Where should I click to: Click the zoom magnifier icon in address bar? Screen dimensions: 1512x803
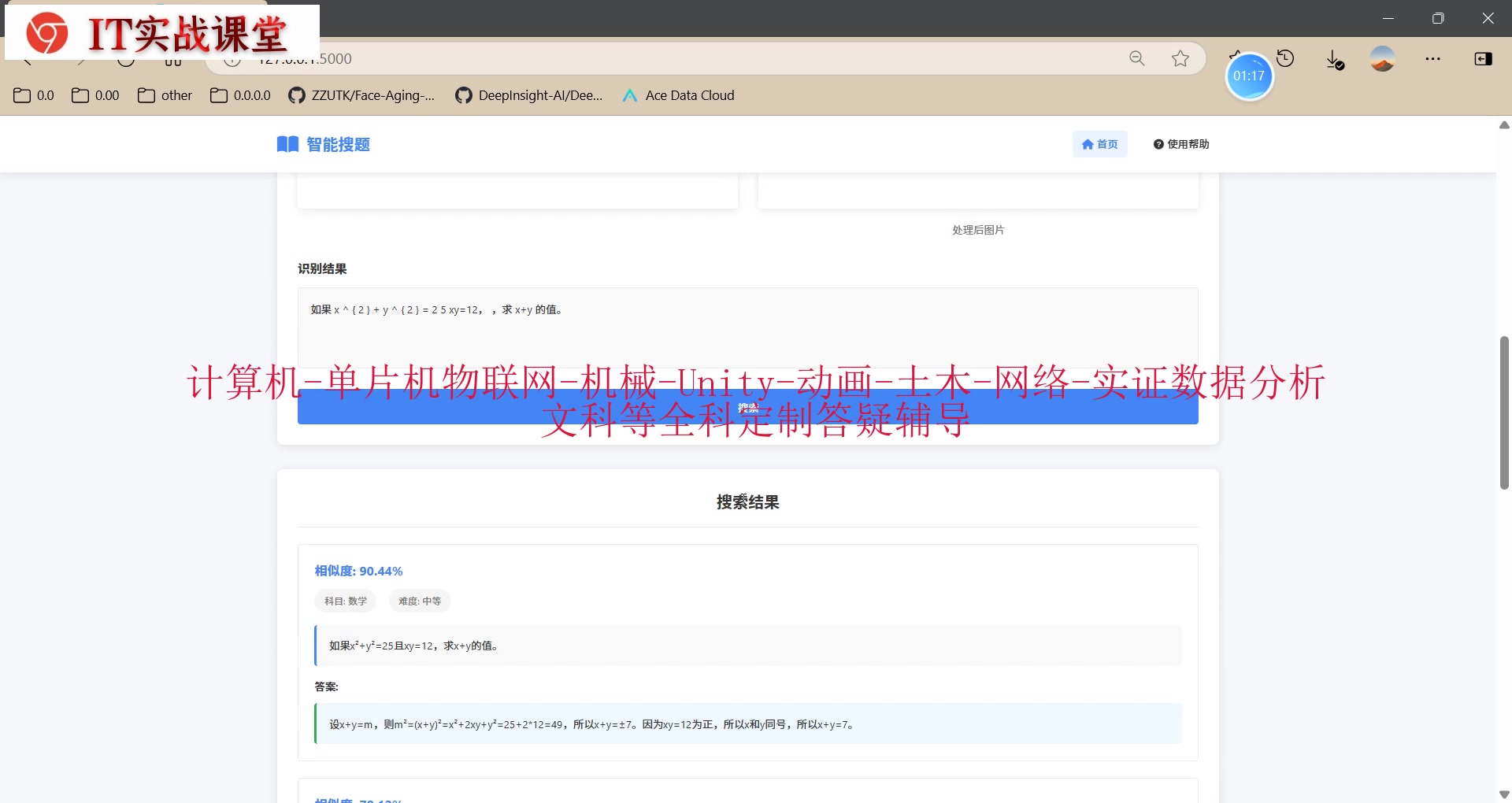coord(1136,58)
